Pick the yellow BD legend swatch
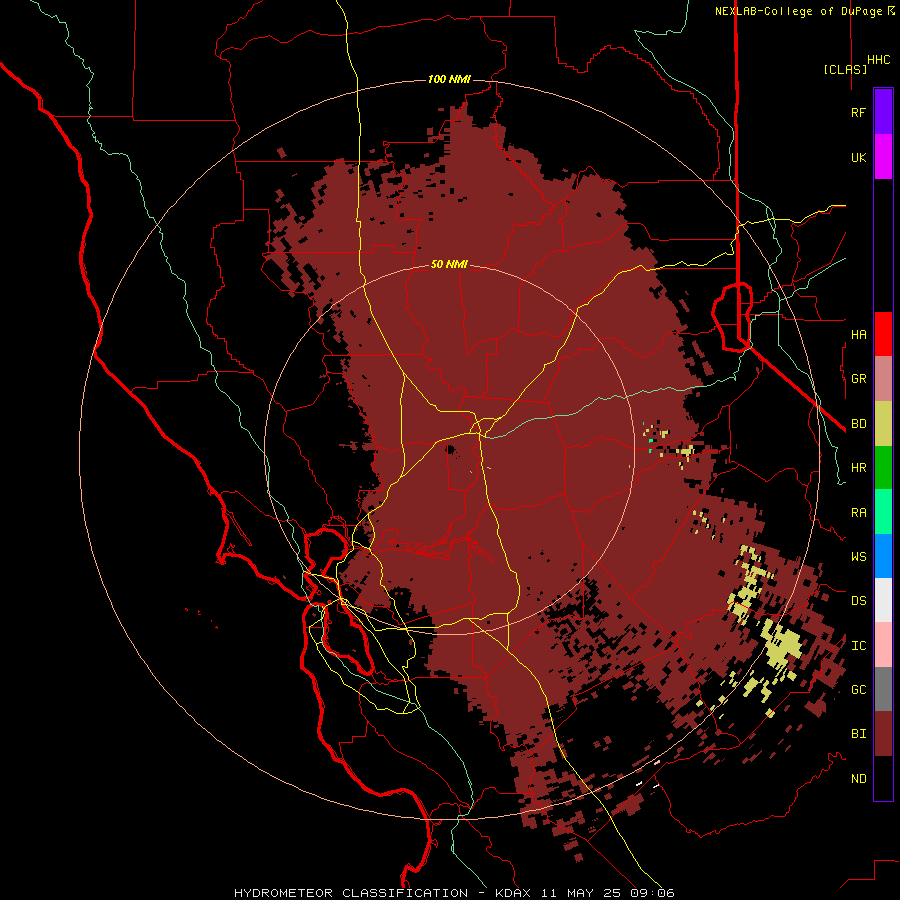This screenshot has height=900, width=900. tap(883, 424)
